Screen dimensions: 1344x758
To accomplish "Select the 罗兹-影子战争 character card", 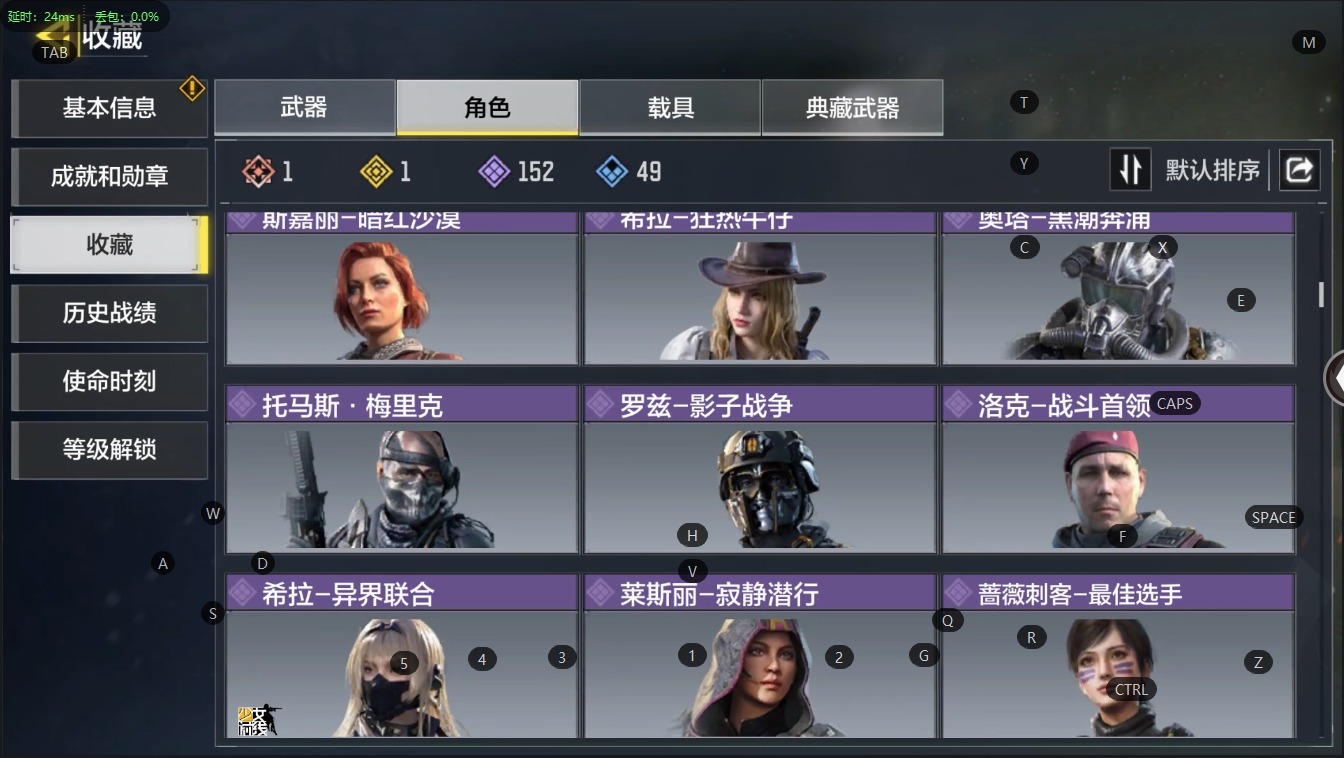I will (760, 469).
